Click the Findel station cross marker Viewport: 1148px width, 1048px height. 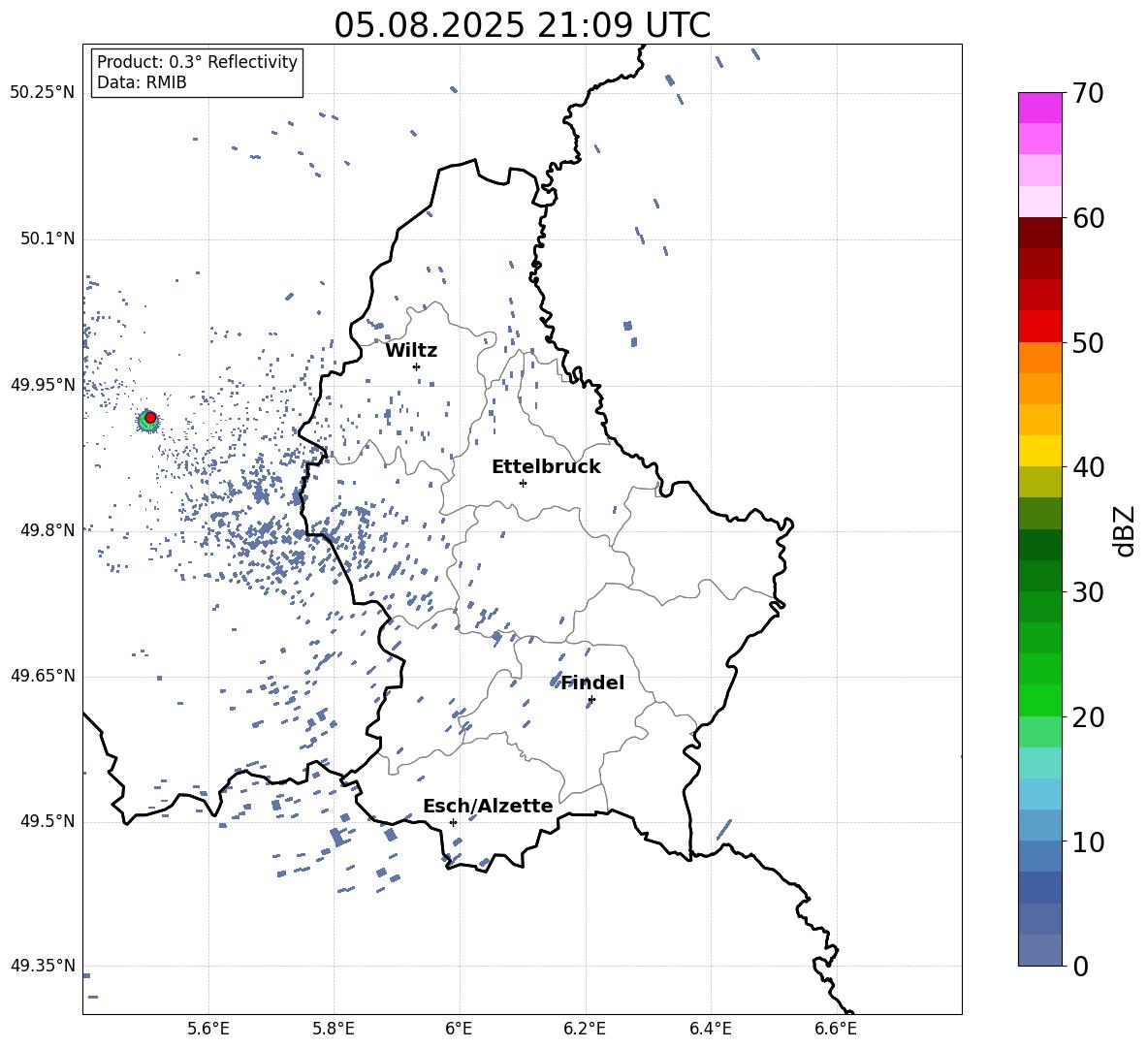pyautogui.click(x=591, y=700)
